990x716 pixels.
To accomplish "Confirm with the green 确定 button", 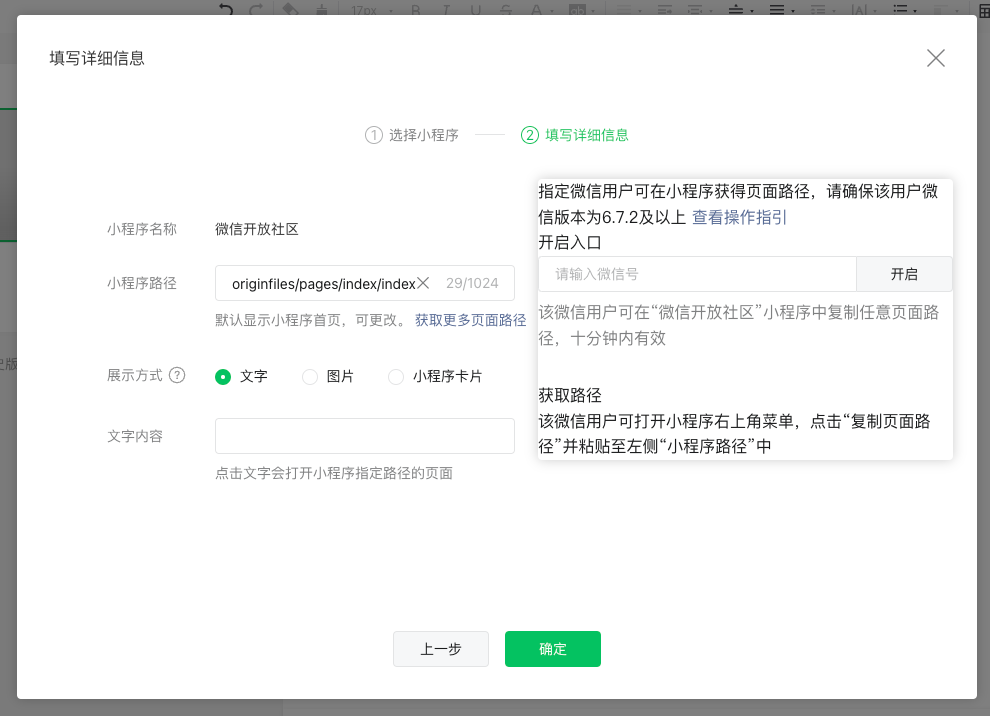I will [x=552, y=648].
